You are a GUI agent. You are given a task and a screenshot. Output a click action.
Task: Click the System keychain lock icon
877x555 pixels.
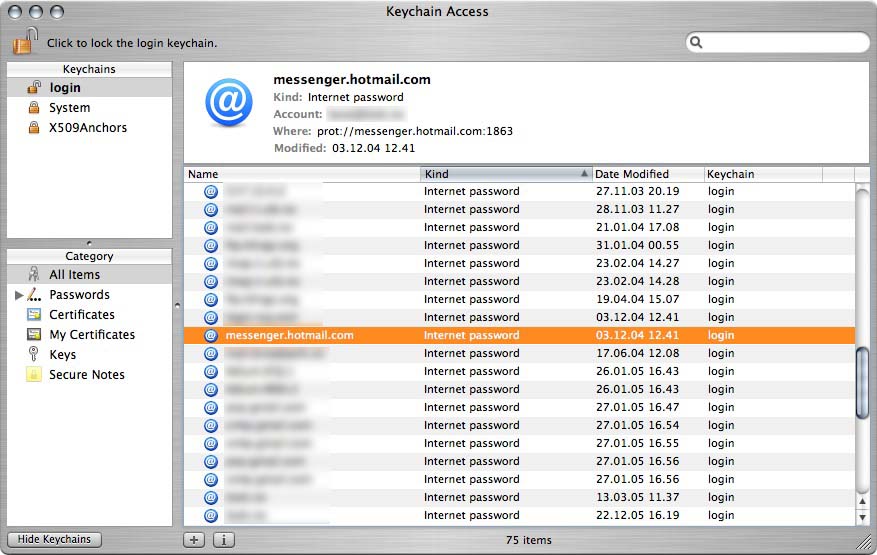point(34,107)
